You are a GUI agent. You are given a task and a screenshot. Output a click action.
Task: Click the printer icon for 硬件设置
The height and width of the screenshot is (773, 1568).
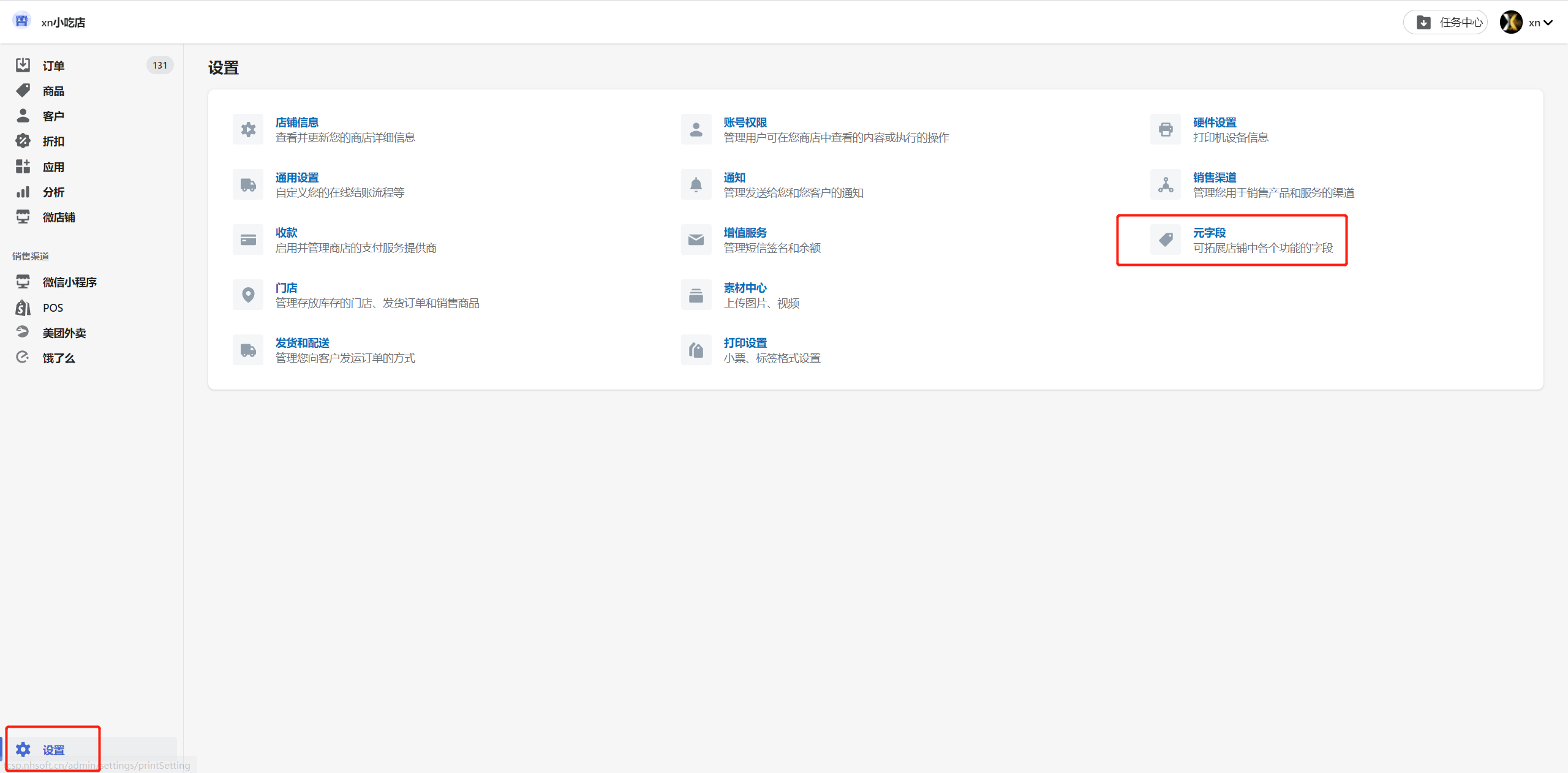(x=1165, y=129)
